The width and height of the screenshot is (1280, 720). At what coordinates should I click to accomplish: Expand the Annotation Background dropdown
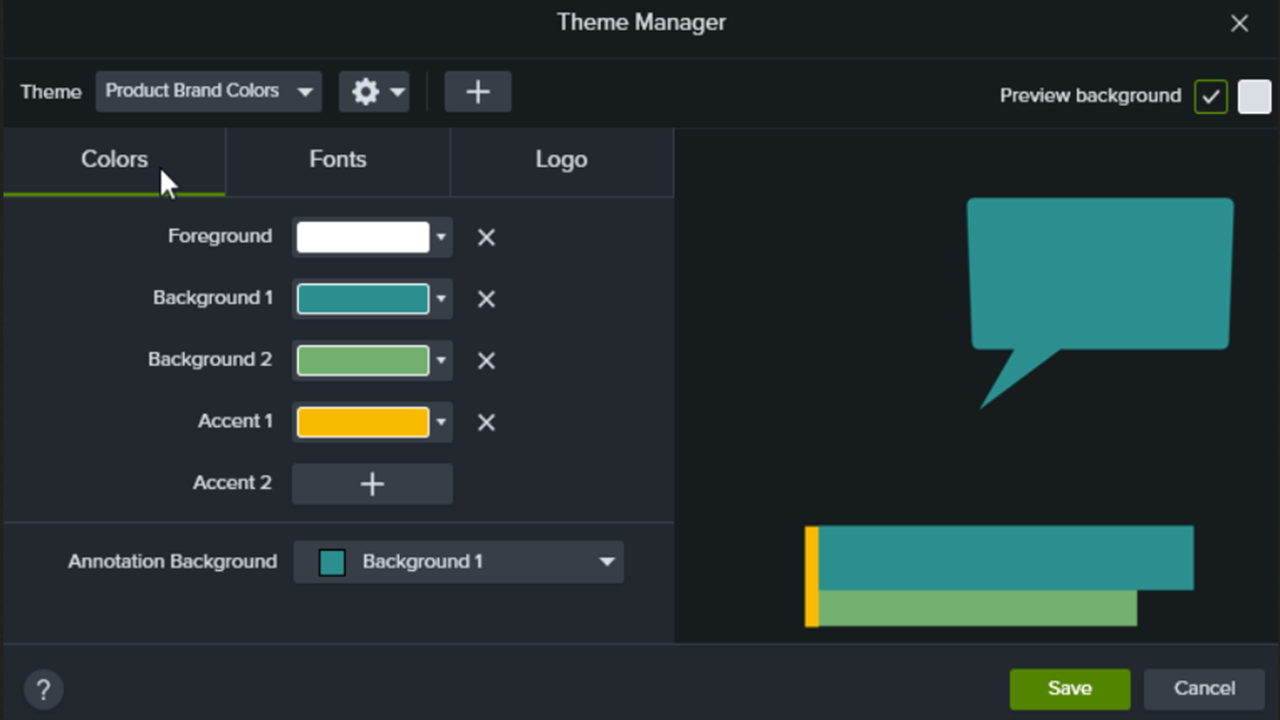(x=606, y=562)
